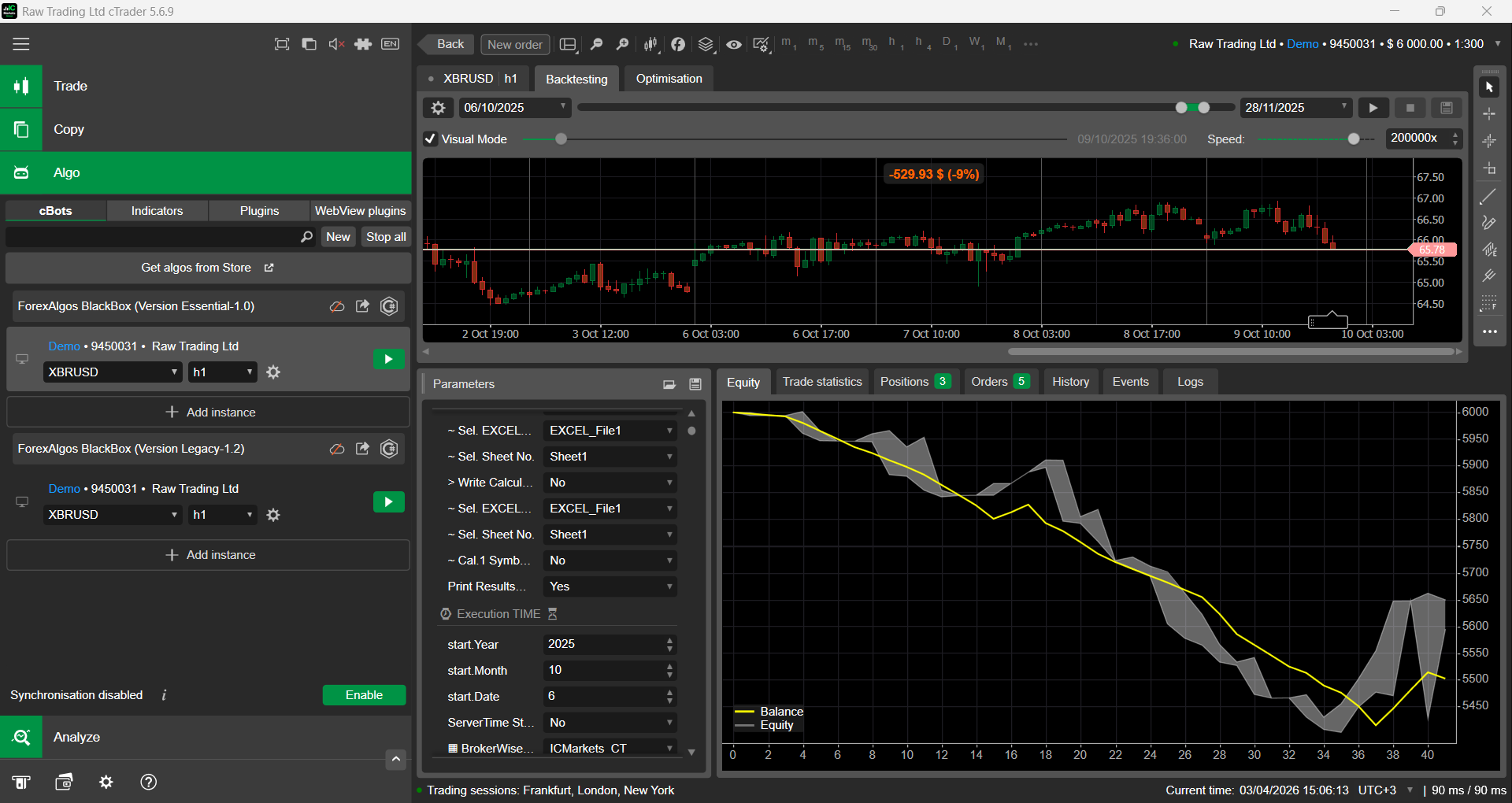Switch to the Trade statistics tab
The height and width of the screenshot is (803, 1512).
click(x=822, y=382)
